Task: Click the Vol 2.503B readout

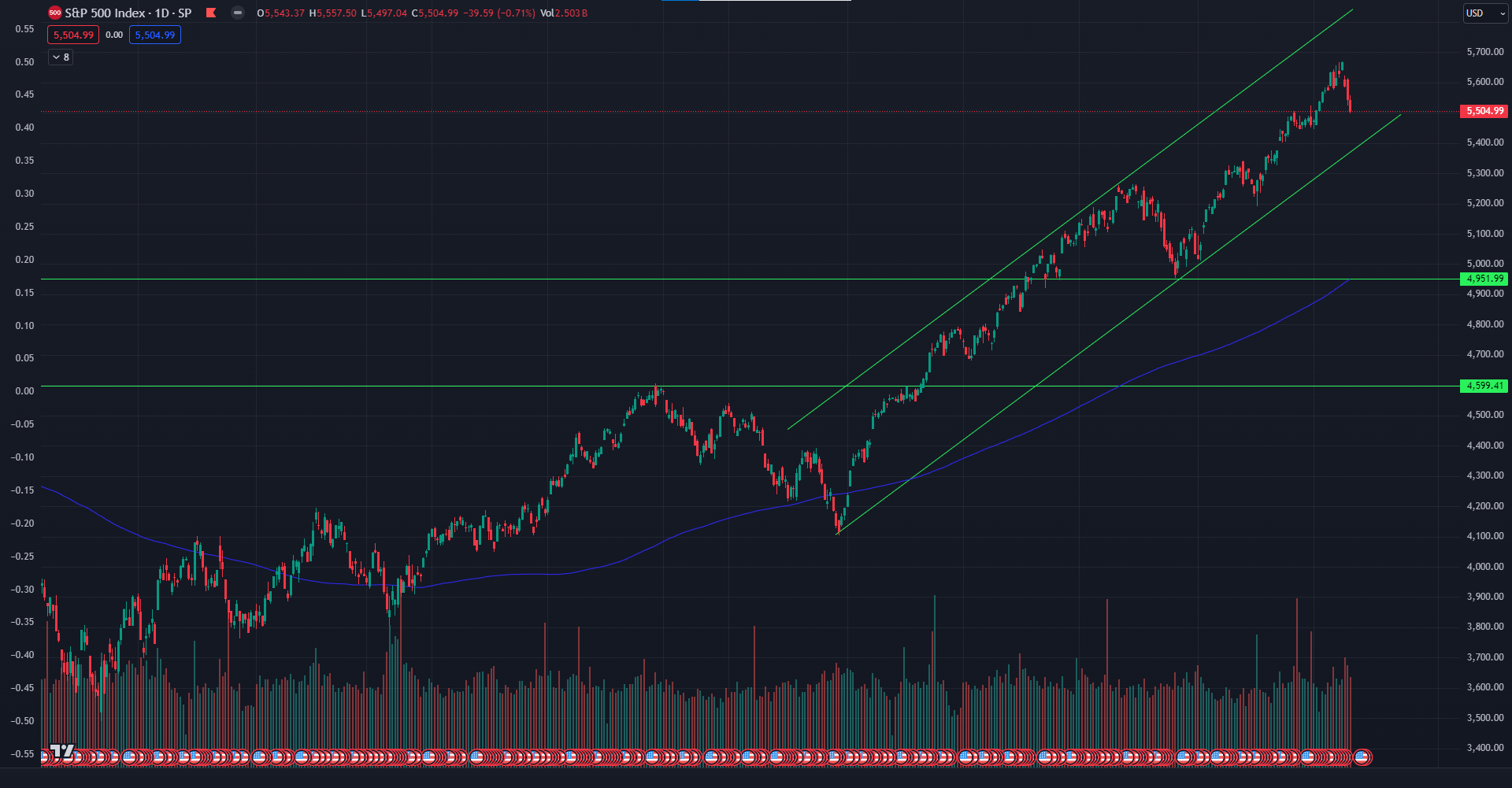Action: [564, 13]
